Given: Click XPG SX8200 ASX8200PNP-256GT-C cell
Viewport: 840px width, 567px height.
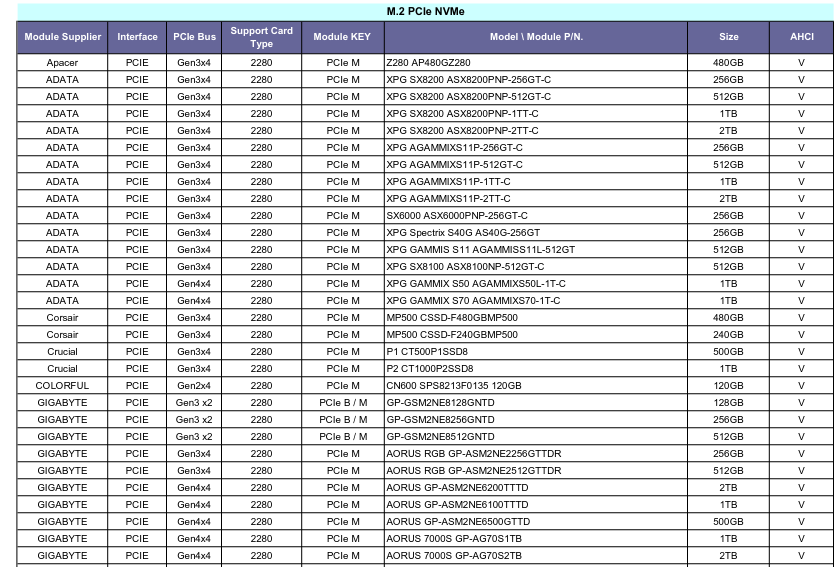Looking at the screenshot, I should point(536,80).
